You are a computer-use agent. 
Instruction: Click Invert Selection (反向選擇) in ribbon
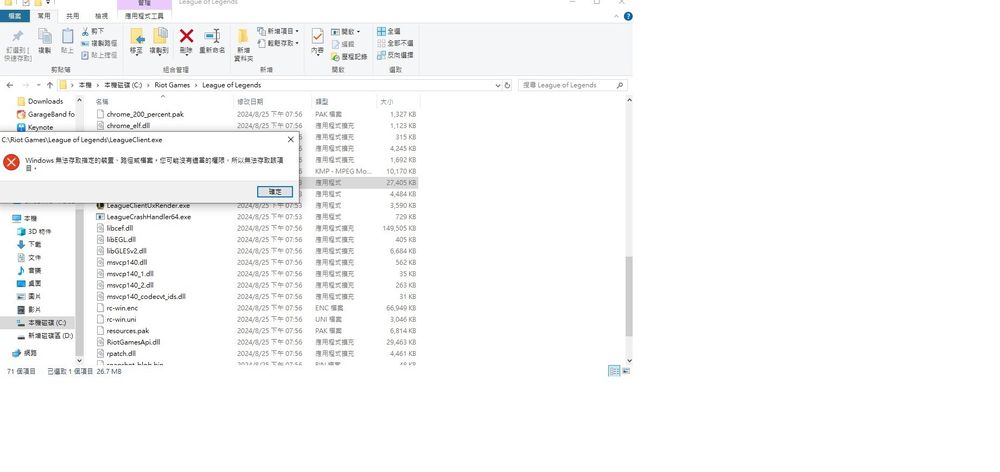(393, 56)
